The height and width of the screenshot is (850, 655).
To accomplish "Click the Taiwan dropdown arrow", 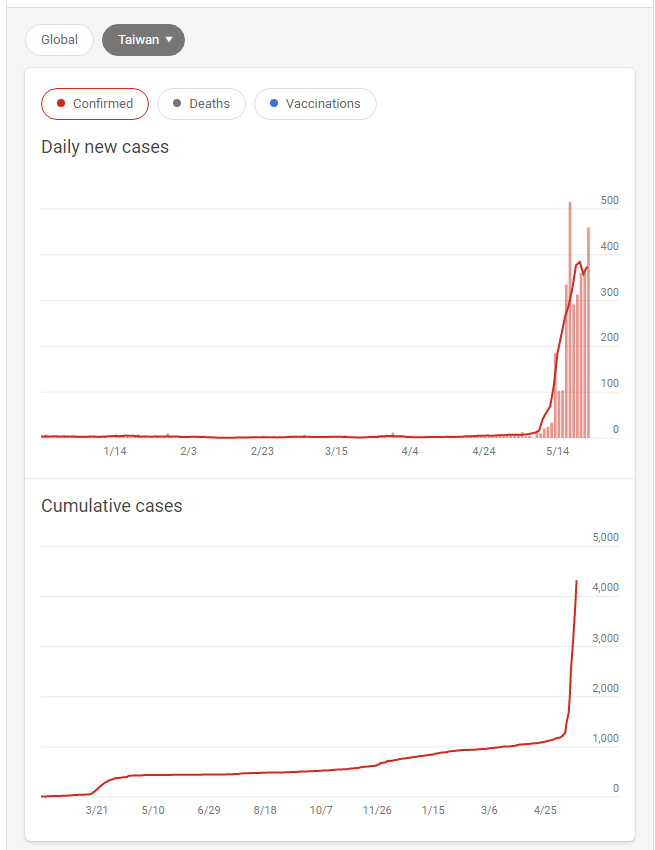I will pos(169,40).
